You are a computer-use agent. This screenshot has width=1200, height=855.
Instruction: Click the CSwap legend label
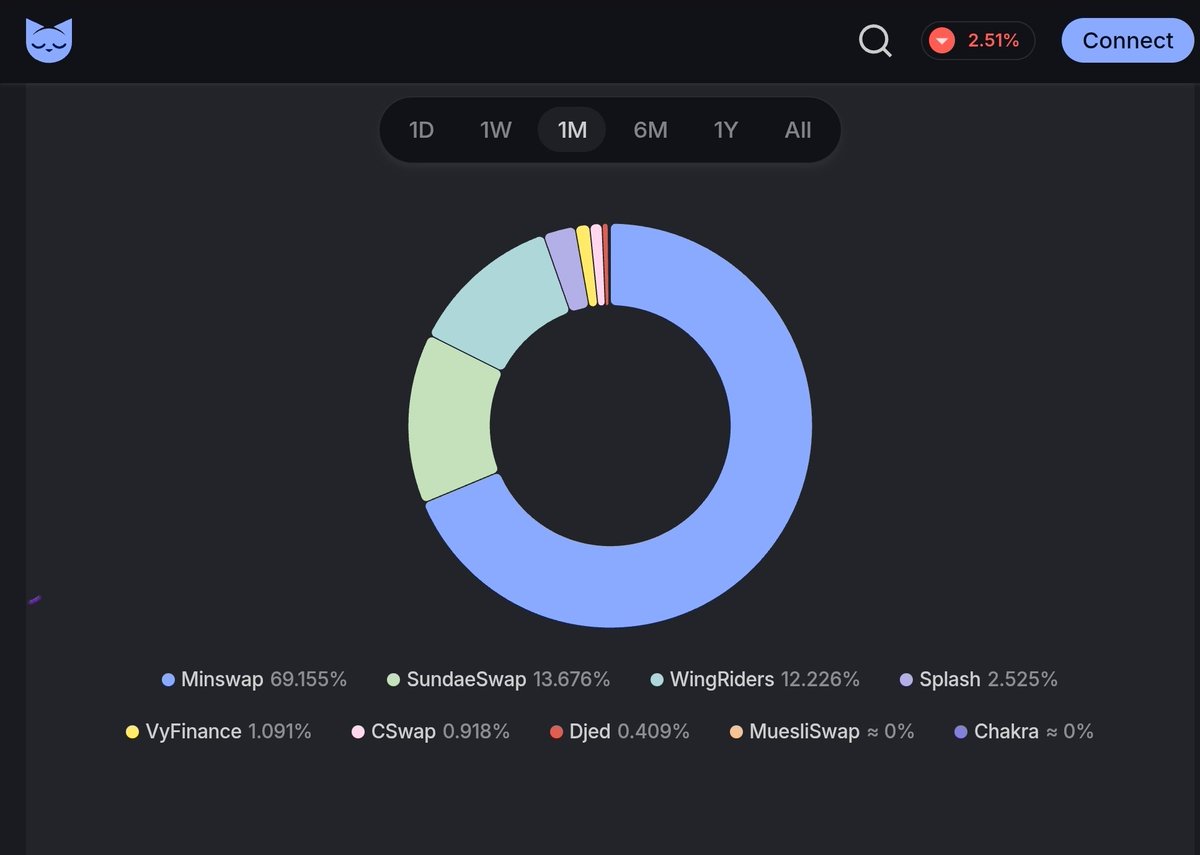tap(403, 732)
